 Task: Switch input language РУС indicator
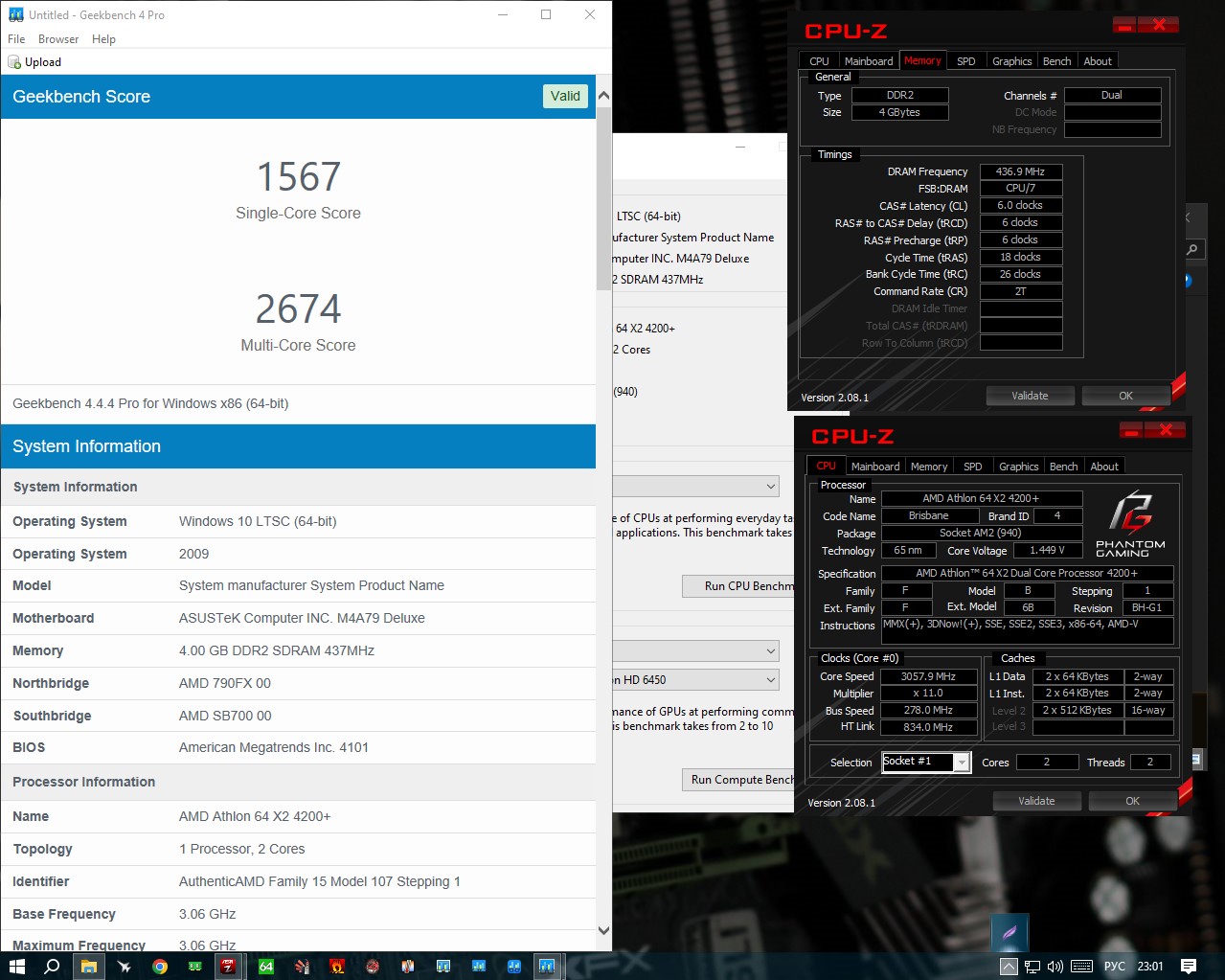1115,966
